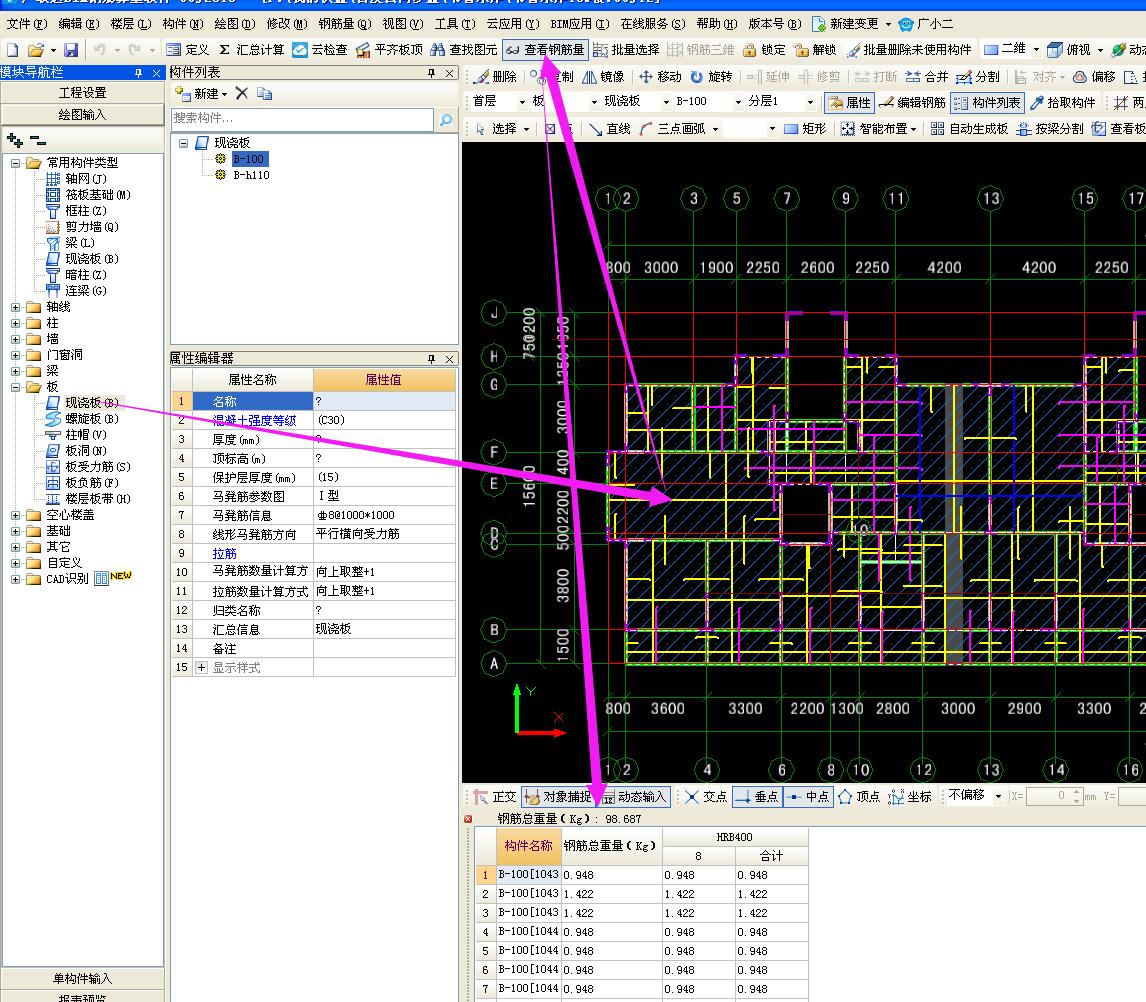
Task: Expand the 轴线 tree folder
Action: click(x=15, y=307)
